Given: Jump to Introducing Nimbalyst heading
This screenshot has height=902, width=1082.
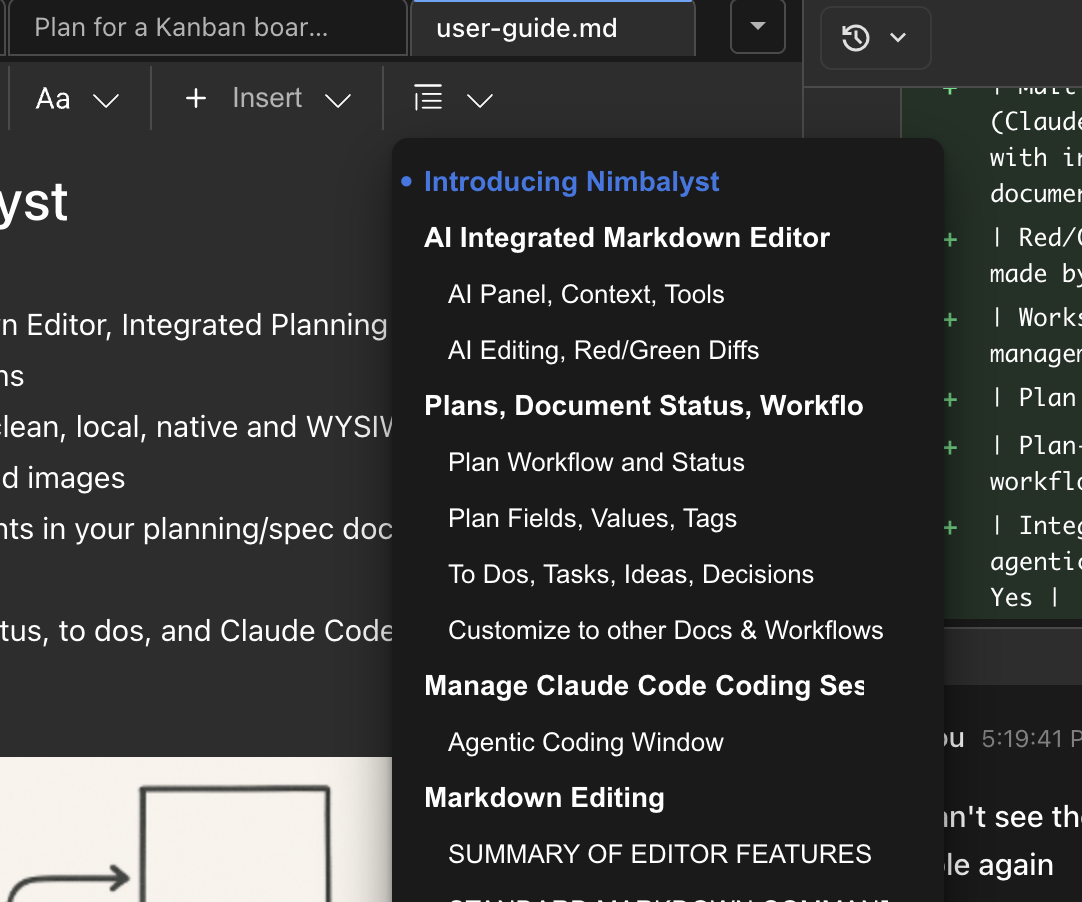Looking at the screenshot, I should coord(571,181).
